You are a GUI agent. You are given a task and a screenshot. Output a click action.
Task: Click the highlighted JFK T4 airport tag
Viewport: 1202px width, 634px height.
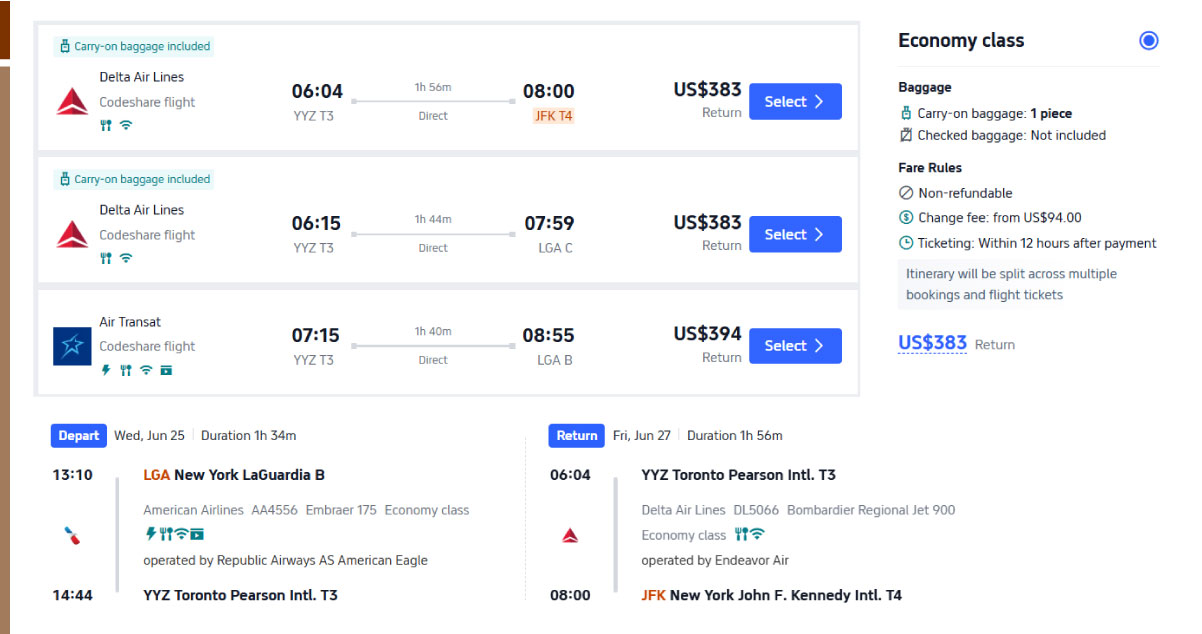[554, 116]
